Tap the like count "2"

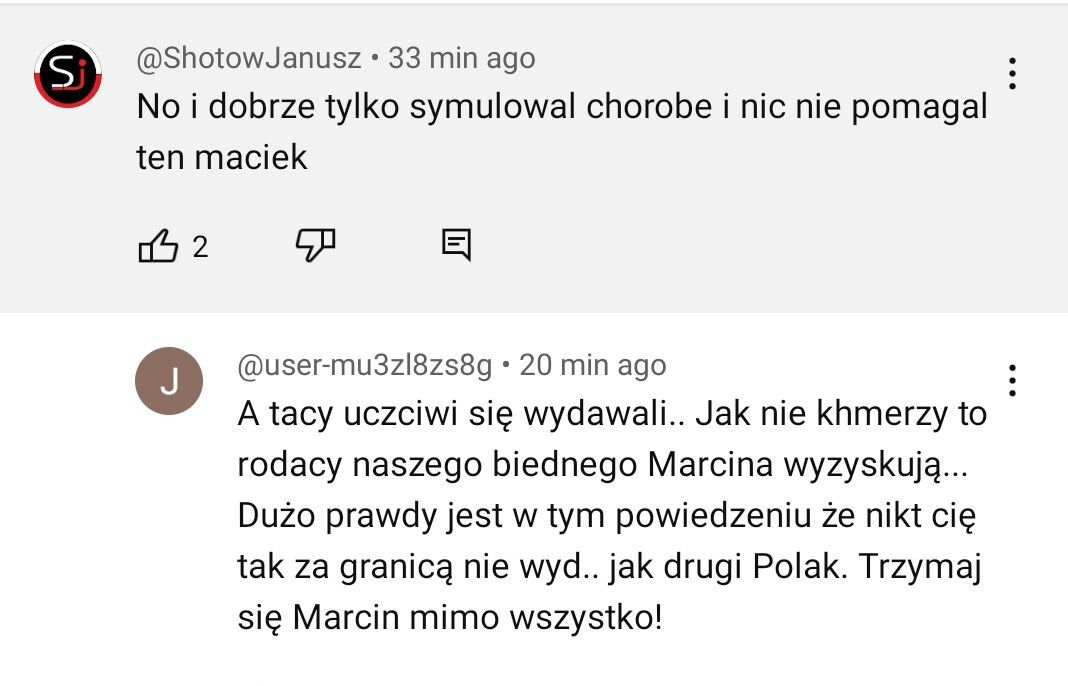[200, 246]
